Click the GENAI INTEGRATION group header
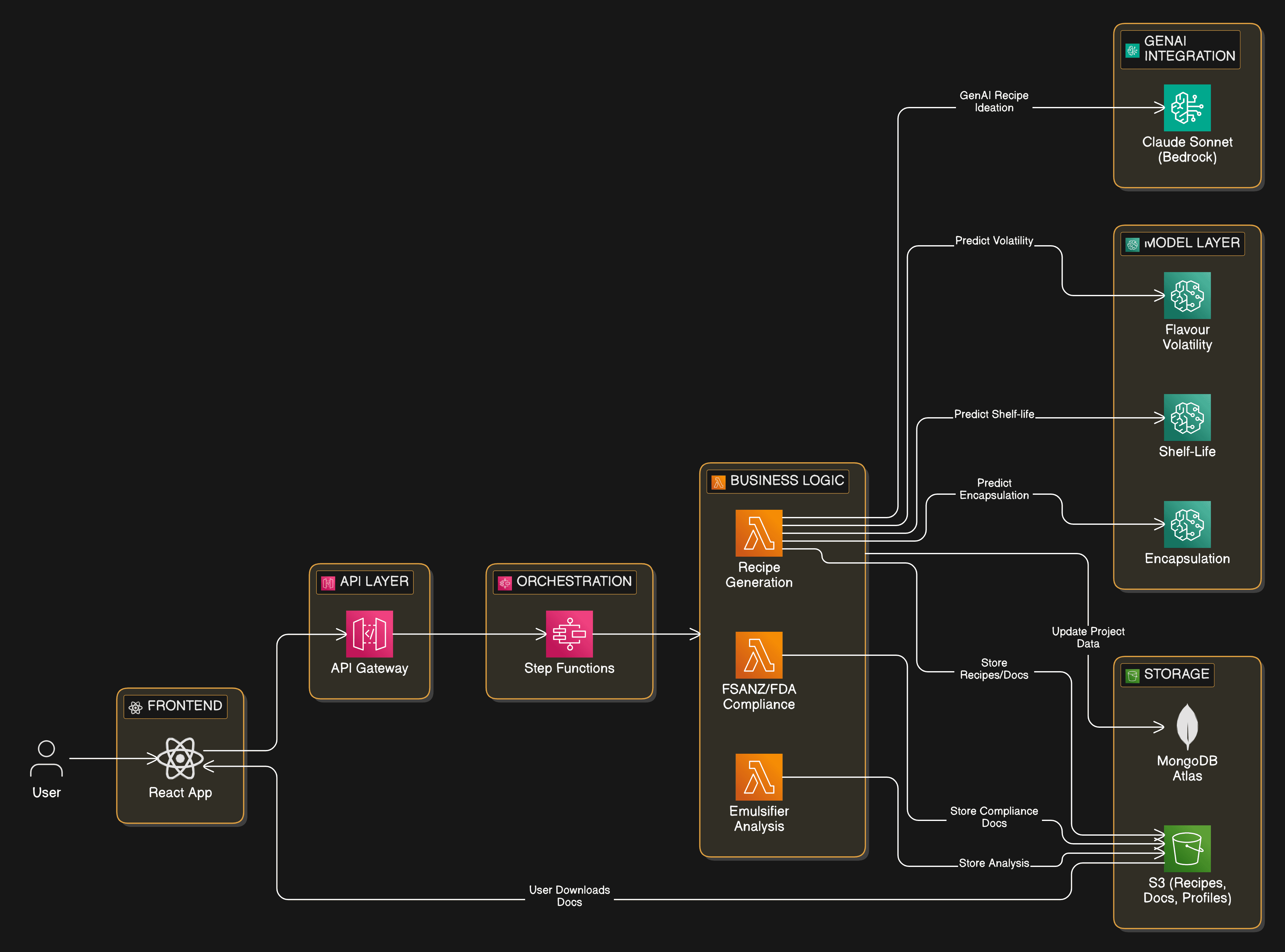The image size is (1285, 952). click(x=1180, y=49)
